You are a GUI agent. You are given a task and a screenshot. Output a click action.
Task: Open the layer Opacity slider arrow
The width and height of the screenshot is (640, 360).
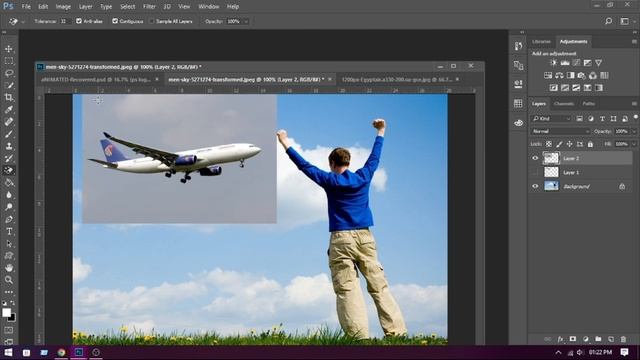634,131
